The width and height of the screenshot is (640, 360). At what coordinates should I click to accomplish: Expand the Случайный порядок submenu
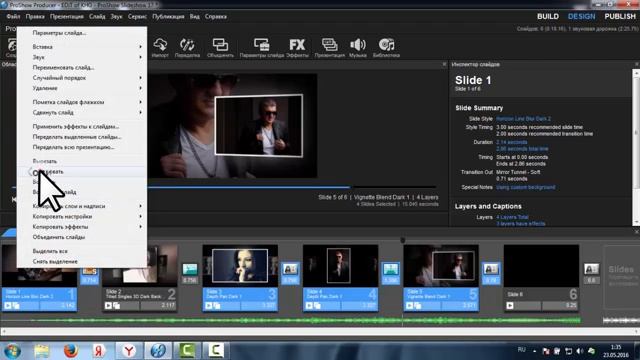tap(82, 78)
